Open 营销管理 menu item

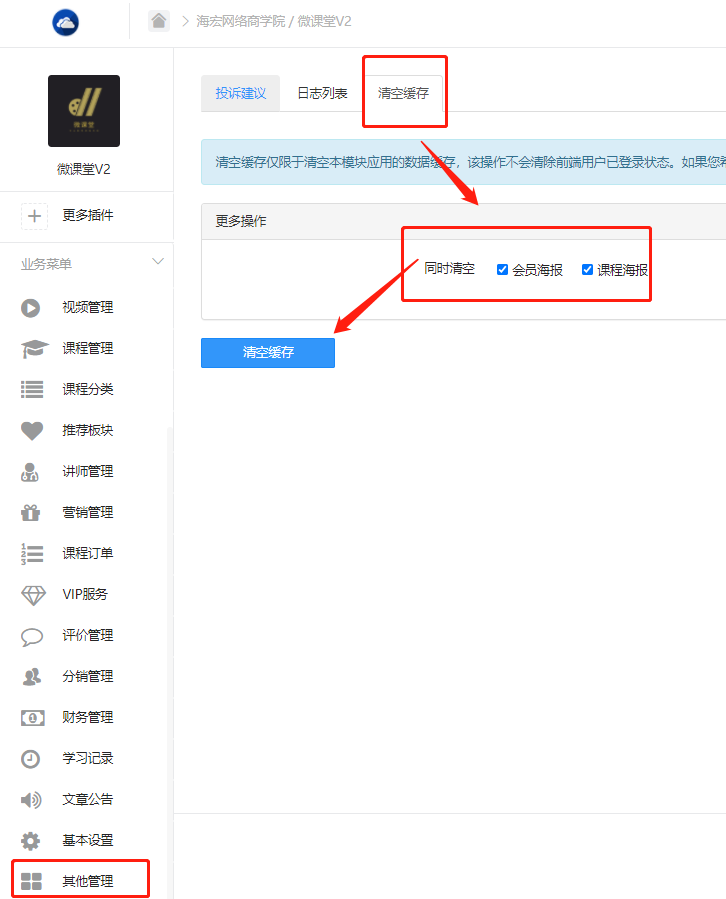[x=88, y=512]
